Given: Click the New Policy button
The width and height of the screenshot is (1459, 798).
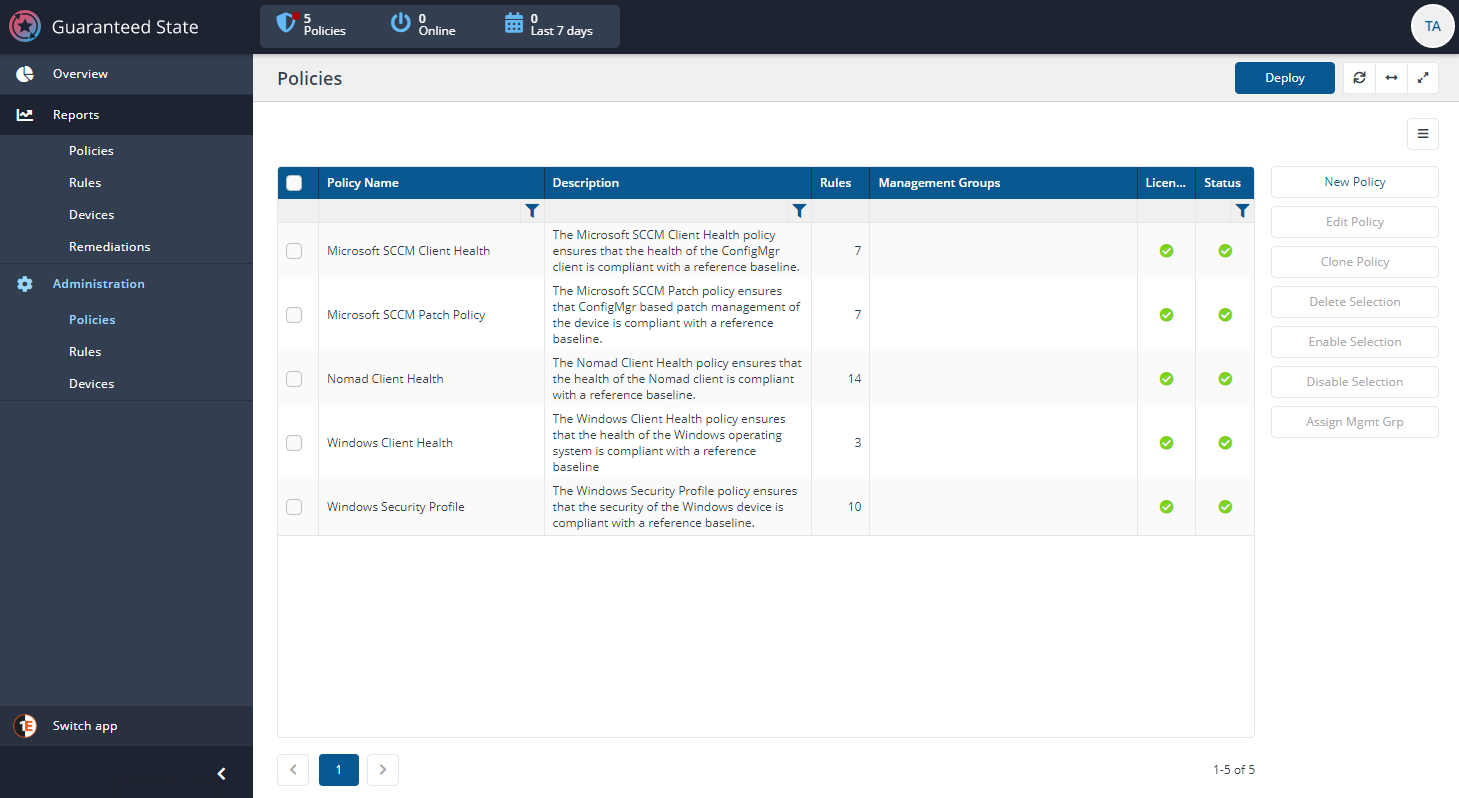Looking at the screenshot, I should click(1355, 182).
